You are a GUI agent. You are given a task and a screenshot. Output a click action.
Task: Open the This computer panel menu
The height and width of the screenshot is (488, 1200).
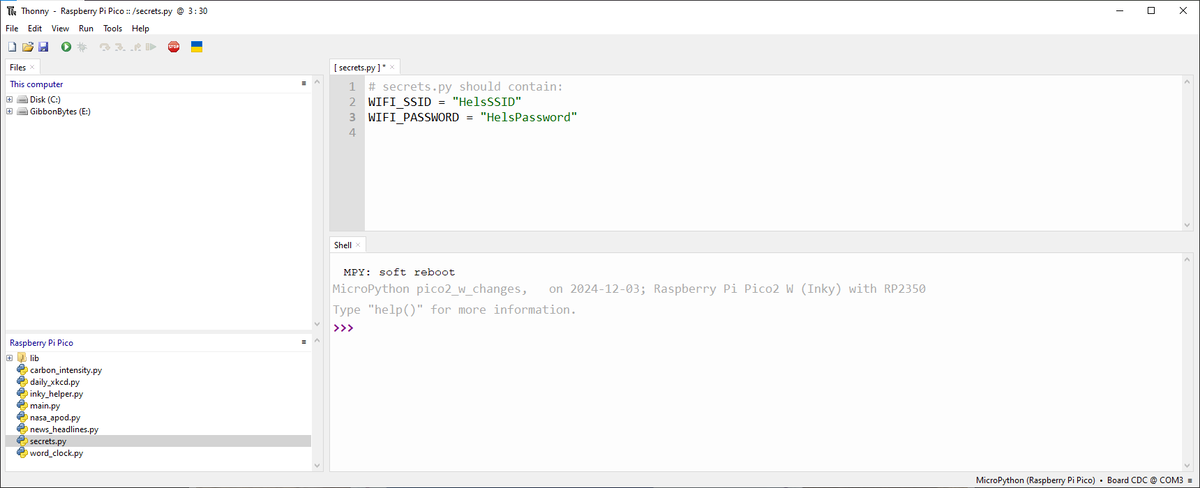304,84
